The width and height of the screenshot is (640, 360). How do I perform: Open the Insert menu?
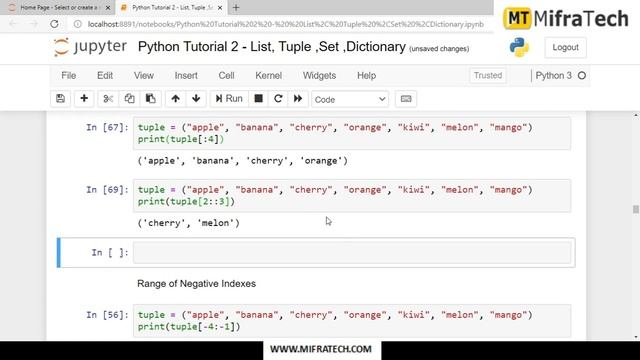coord(186,76)
